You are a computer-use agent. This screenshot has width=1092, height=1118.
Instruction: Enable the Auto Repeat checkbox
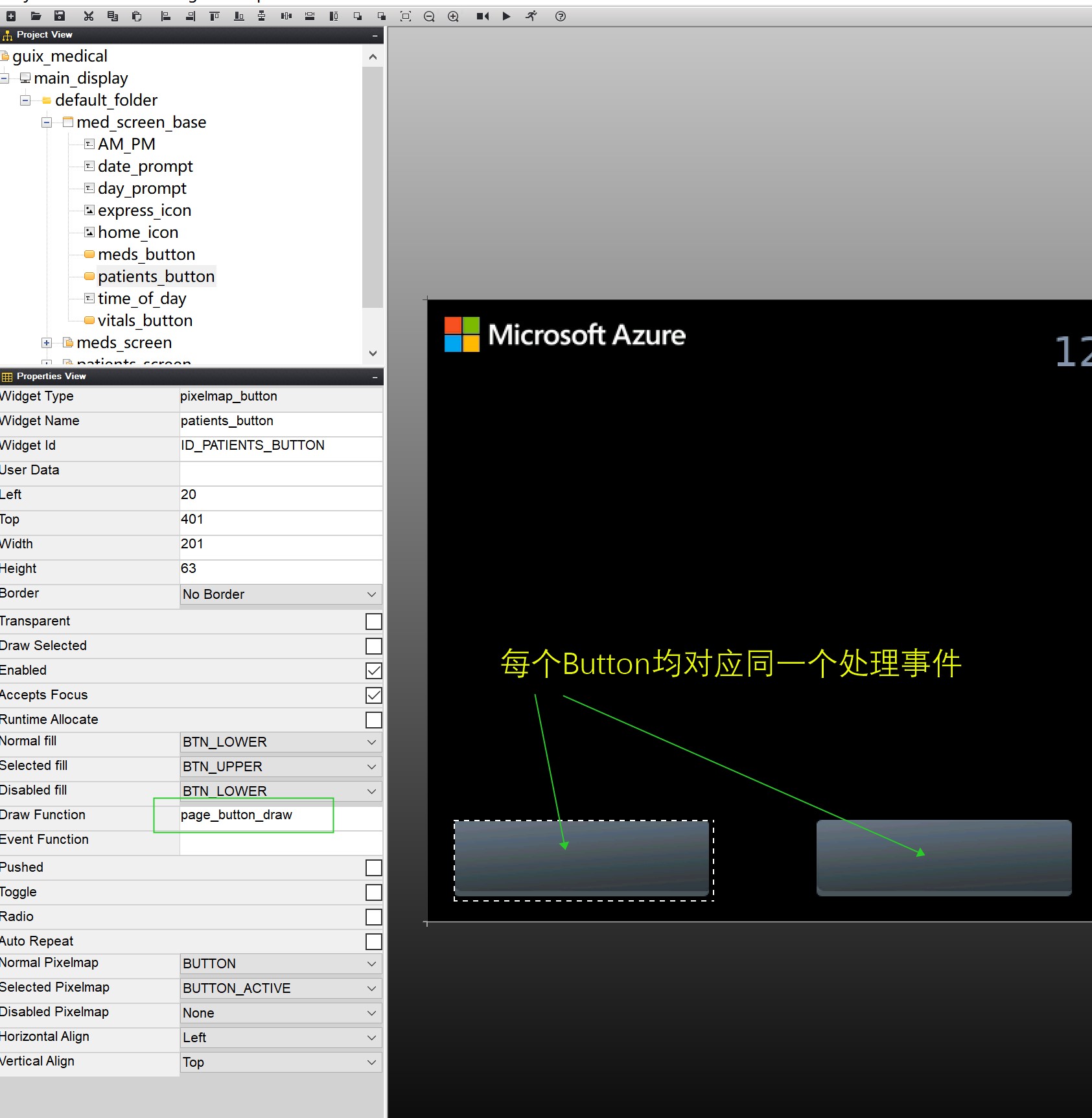(374, 942)
